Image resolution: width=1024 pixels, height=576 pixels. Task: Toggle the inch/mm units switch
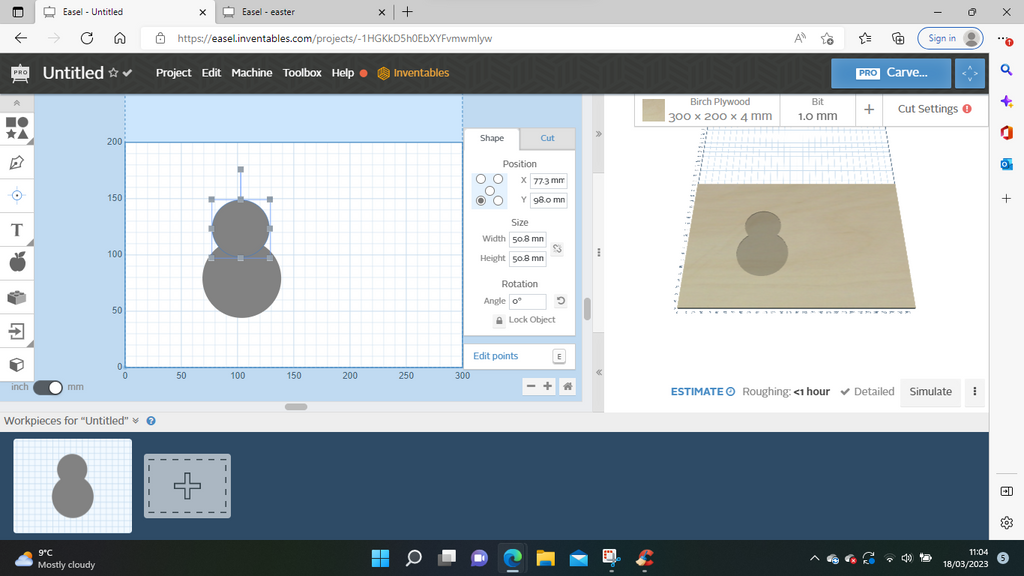click(48, 387)
